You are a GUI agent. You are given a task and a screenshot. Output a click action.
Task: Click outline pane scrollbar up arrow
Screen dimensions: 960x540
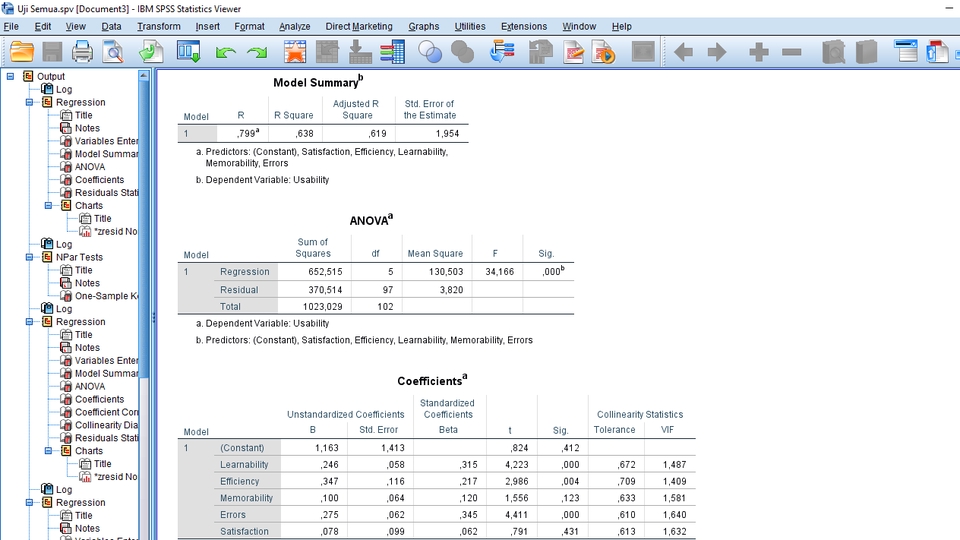coord(144,76)
